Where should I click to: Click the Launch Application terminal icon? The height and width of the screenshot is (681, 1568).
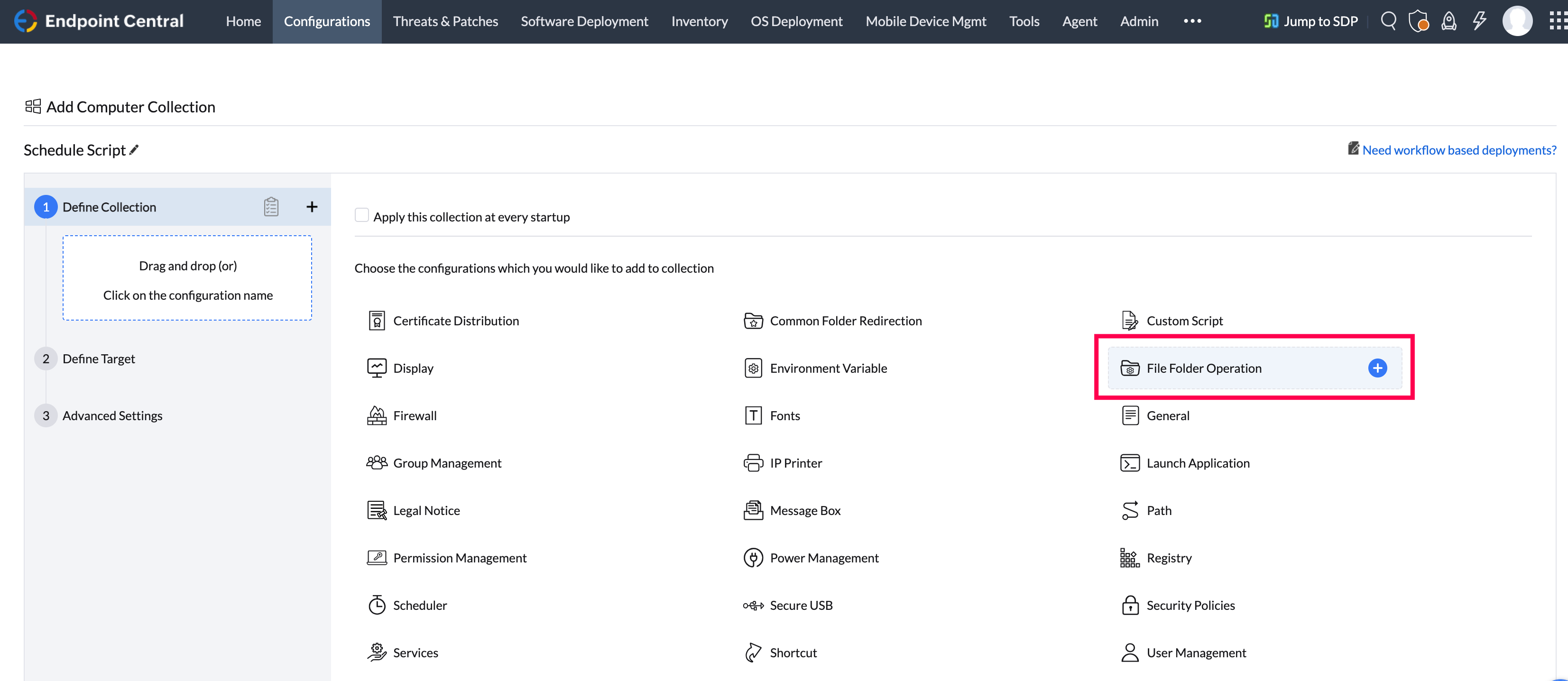click(x=1130, y=463)
